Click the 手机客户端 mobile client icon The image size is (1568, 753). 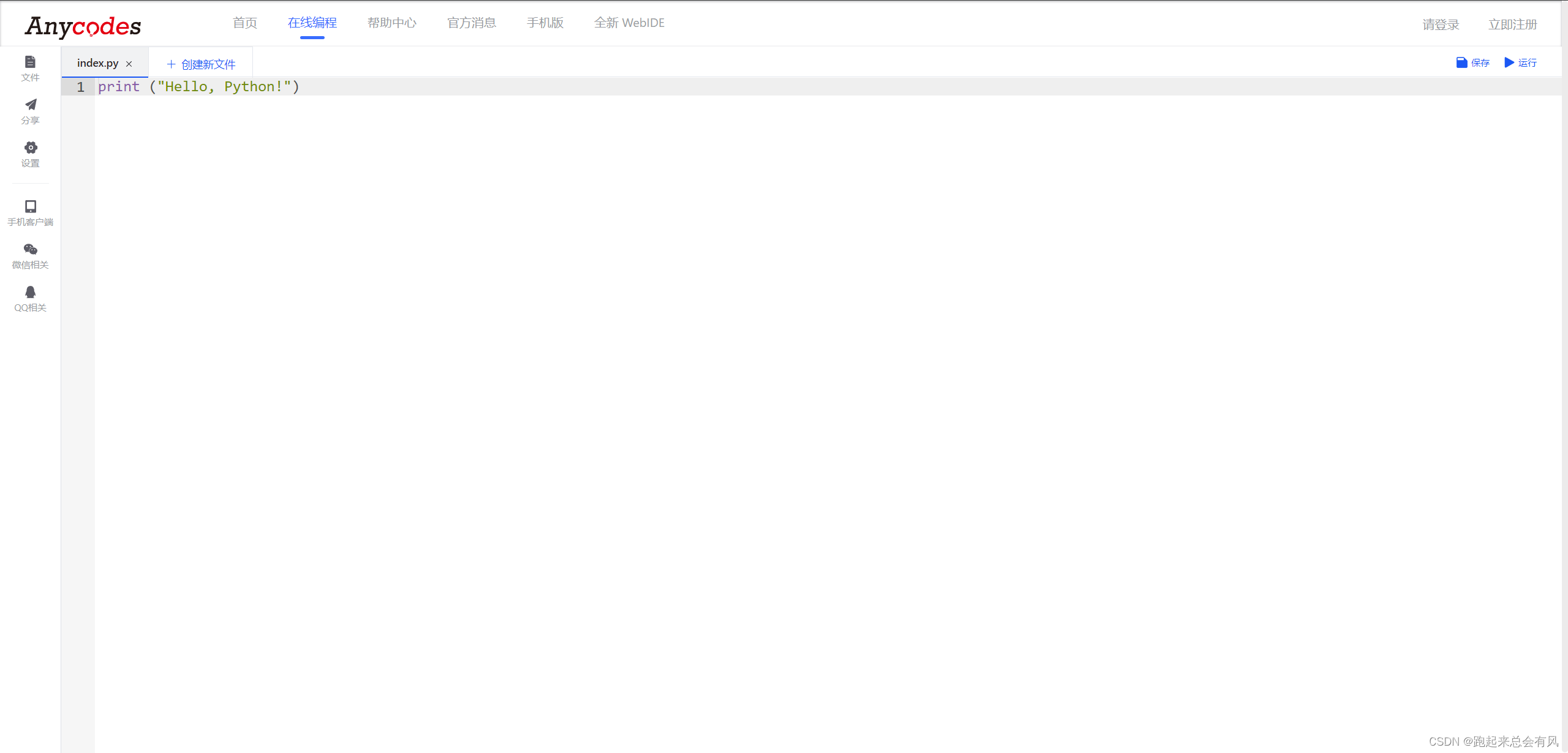(x=30, y=207)
